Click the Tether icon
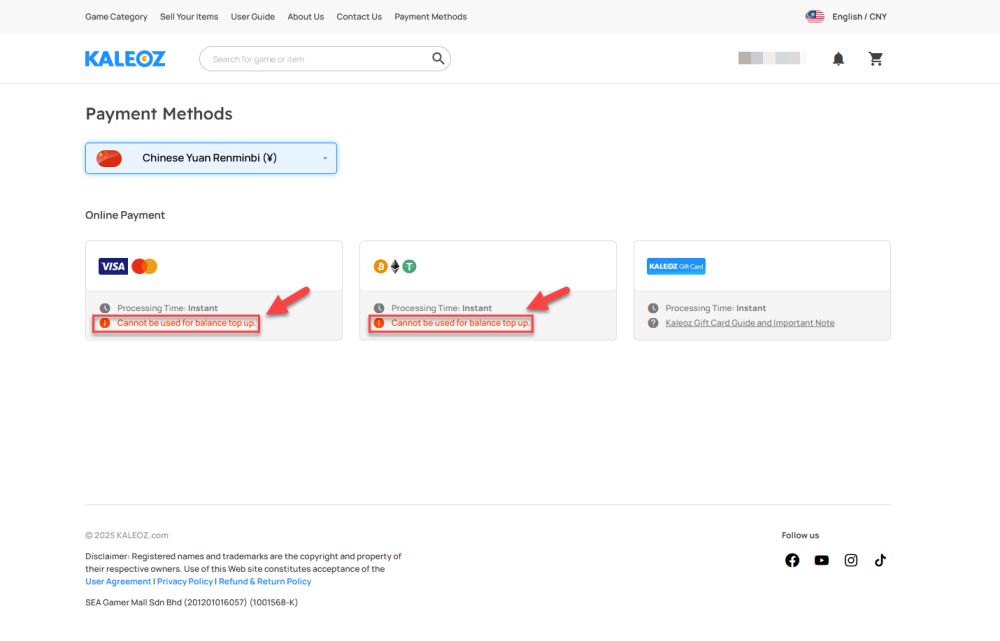Viewport: 1000px width, 641px height. click(x=409, y=267)
